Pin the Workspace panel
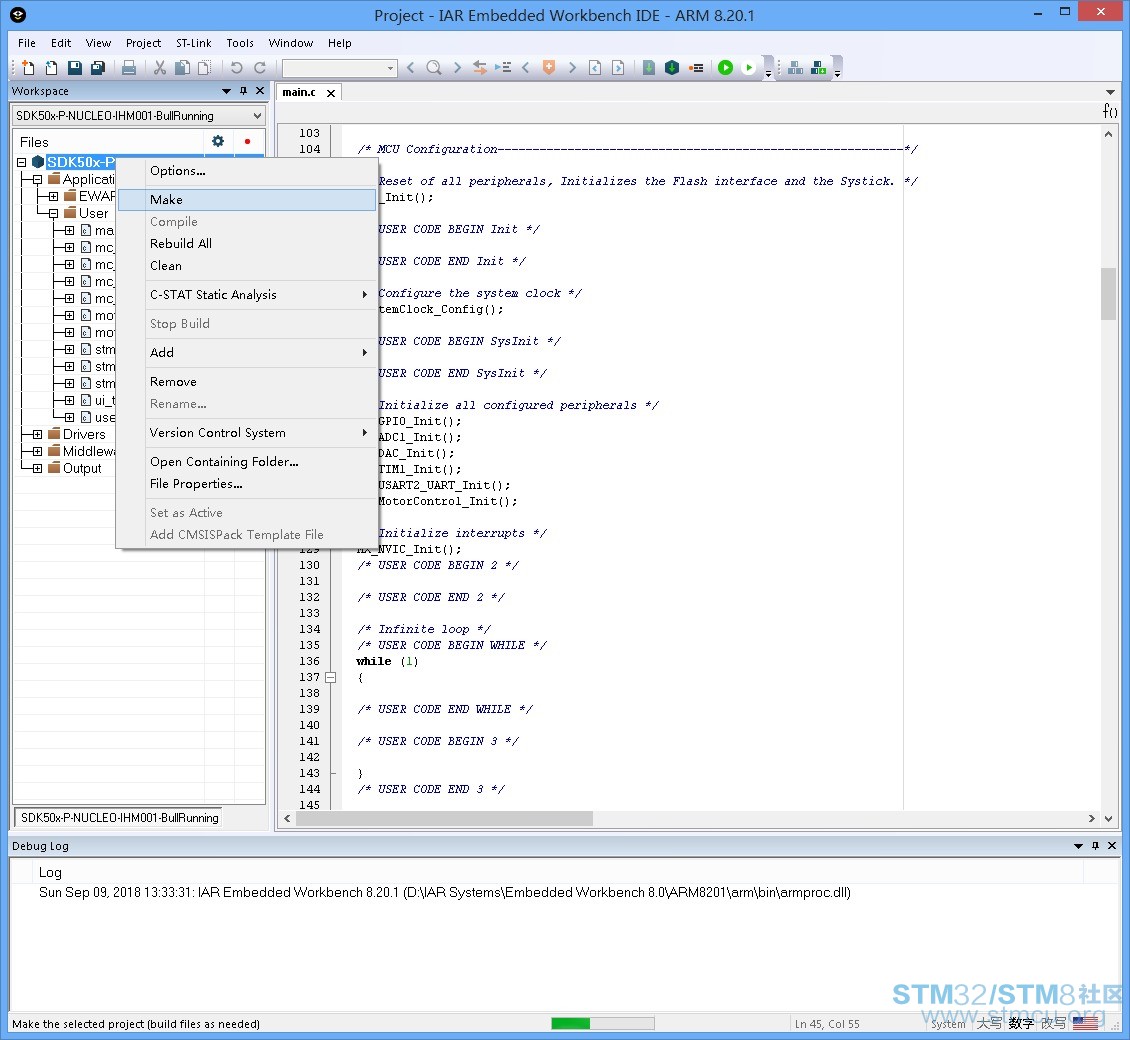The width and height of the screenshot is (1130, 1040). pyautogui.click(x=244, y=91)
